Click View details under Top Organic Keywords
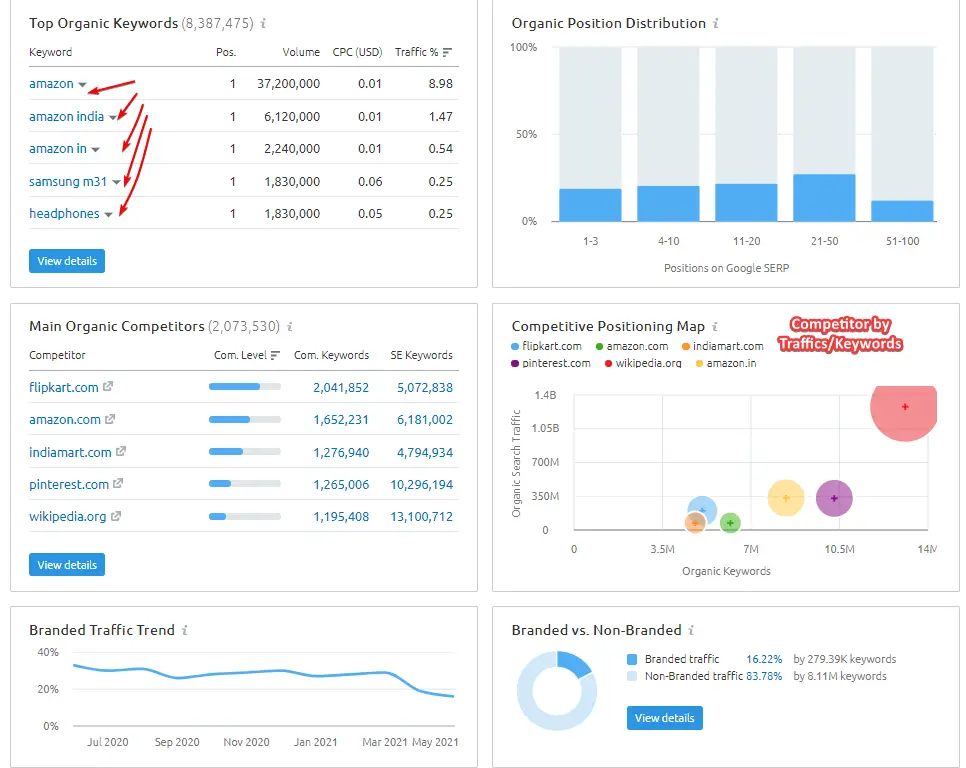This screenshot has height=768, width=966. [x=67, y=261]
